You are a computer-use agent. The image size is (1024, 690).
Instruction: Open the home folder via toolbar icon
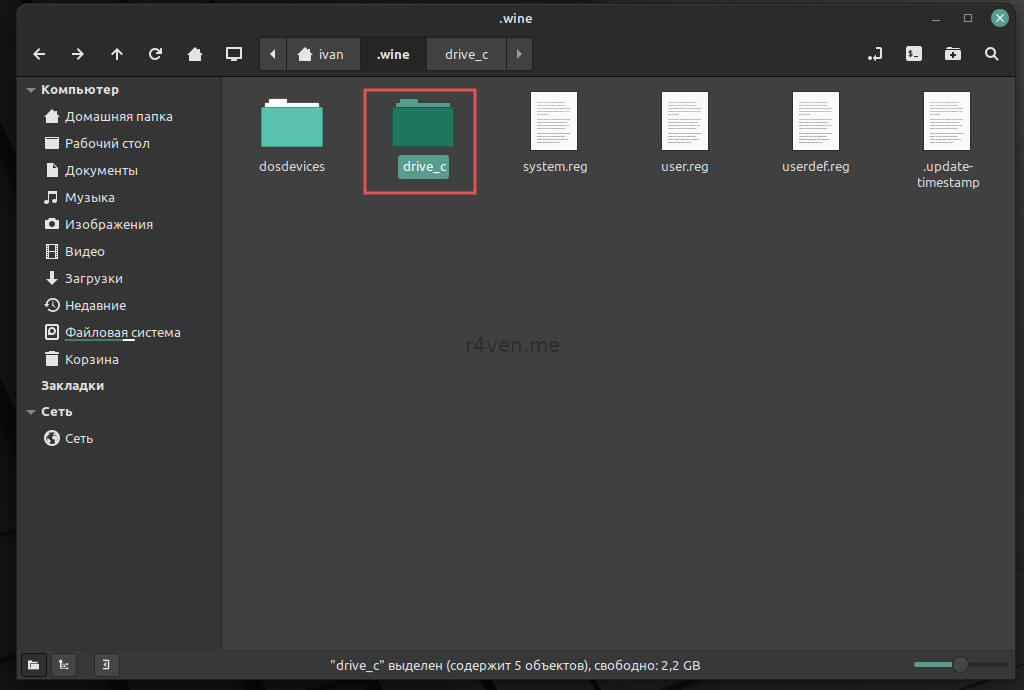195,54
